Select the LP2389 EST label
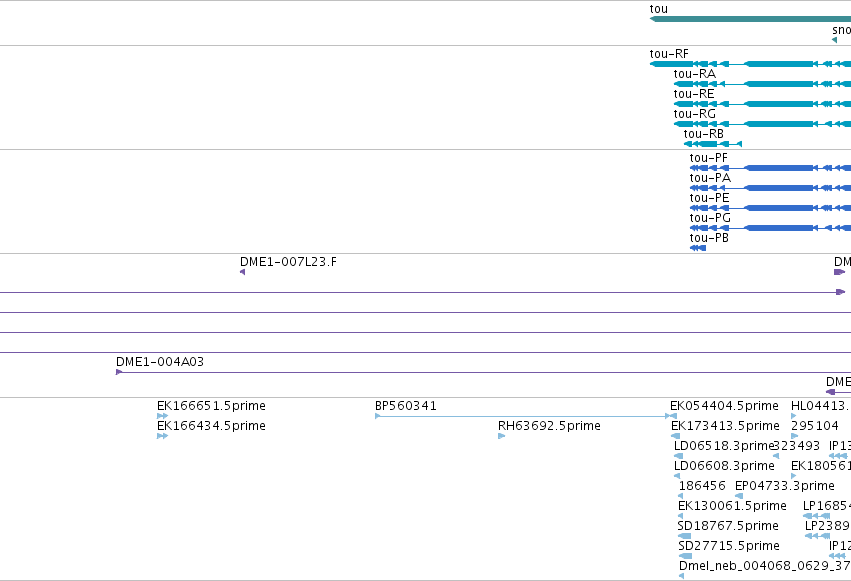The width and height of the screenshot is (851, 581). tap(828, 526)
